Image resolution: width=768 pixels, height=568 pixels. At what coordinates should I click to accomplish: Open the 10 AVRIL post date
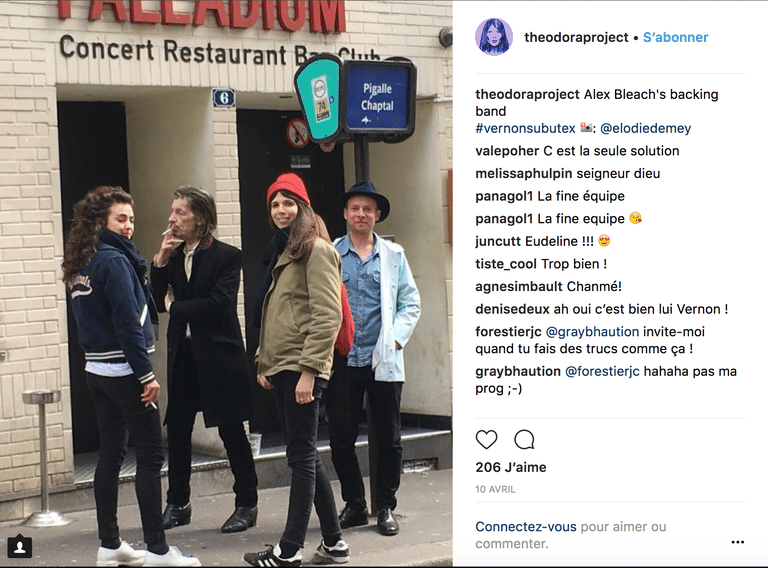coord(495,489)
